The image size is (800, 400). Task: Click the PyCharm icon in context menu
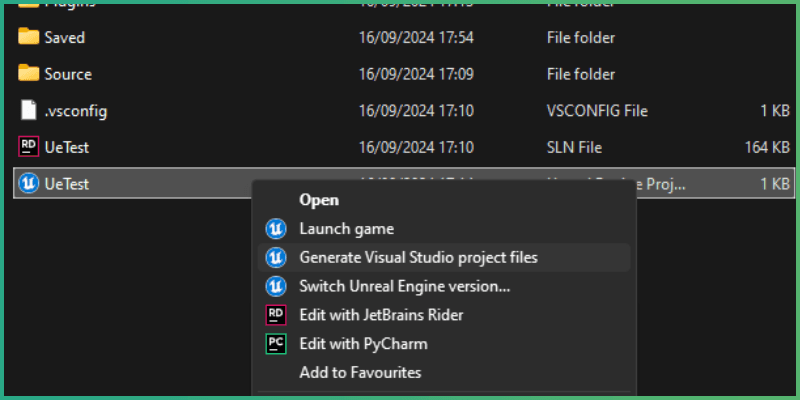(x=276, y=344)
